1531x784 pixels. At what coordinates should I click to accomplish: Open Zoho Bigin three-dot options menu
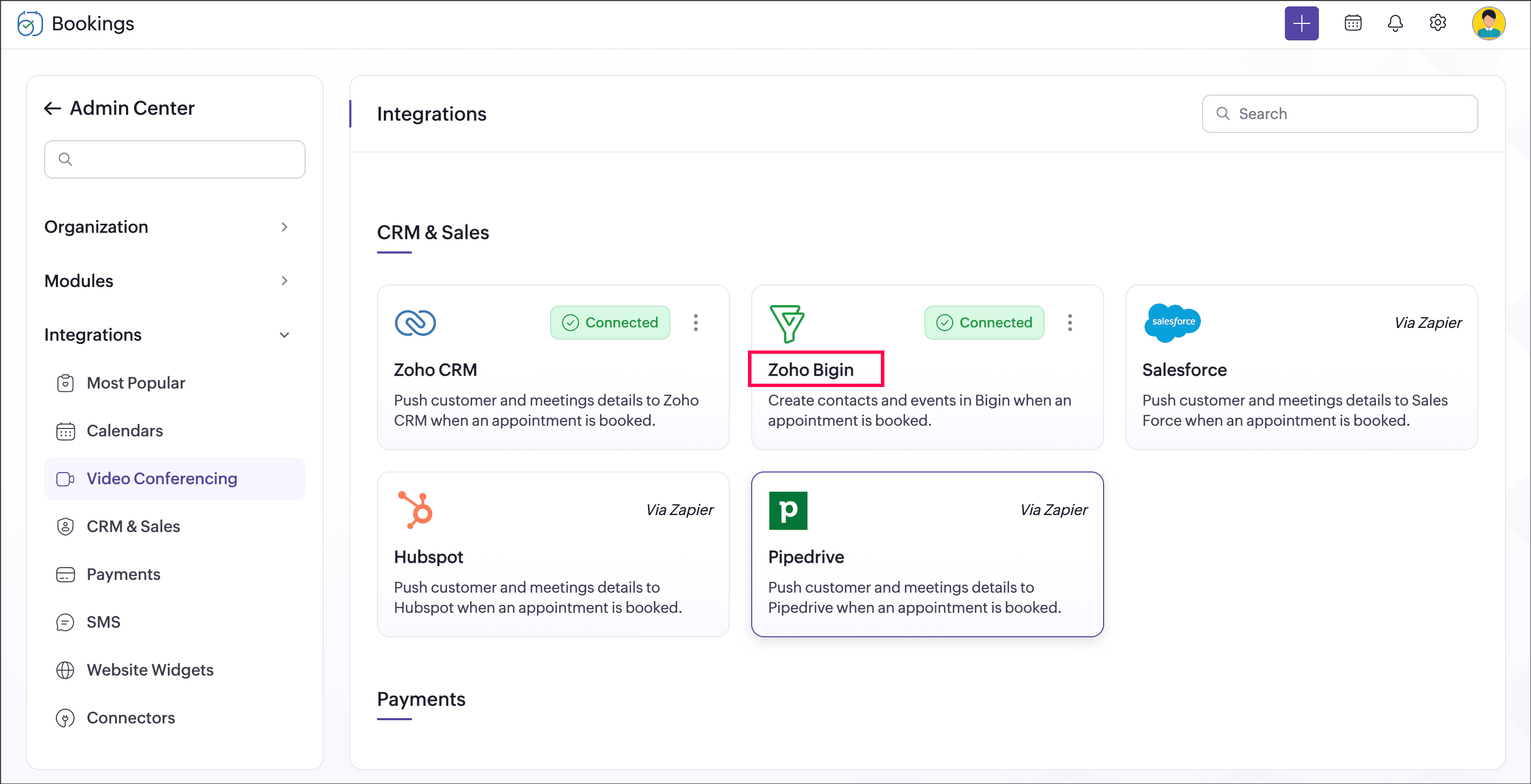(x=1069, y=323)
